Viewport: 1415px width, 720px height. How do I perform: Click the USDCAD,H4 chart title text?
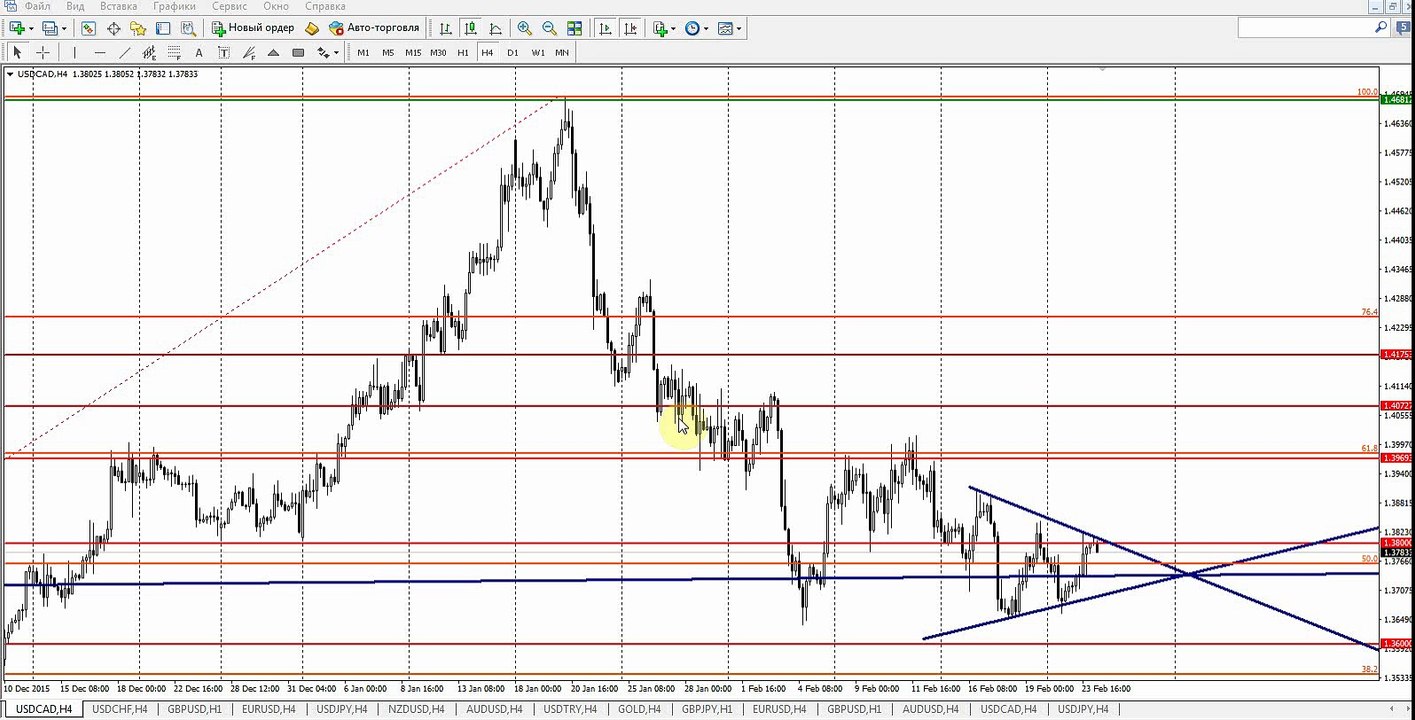pos(43,74)
